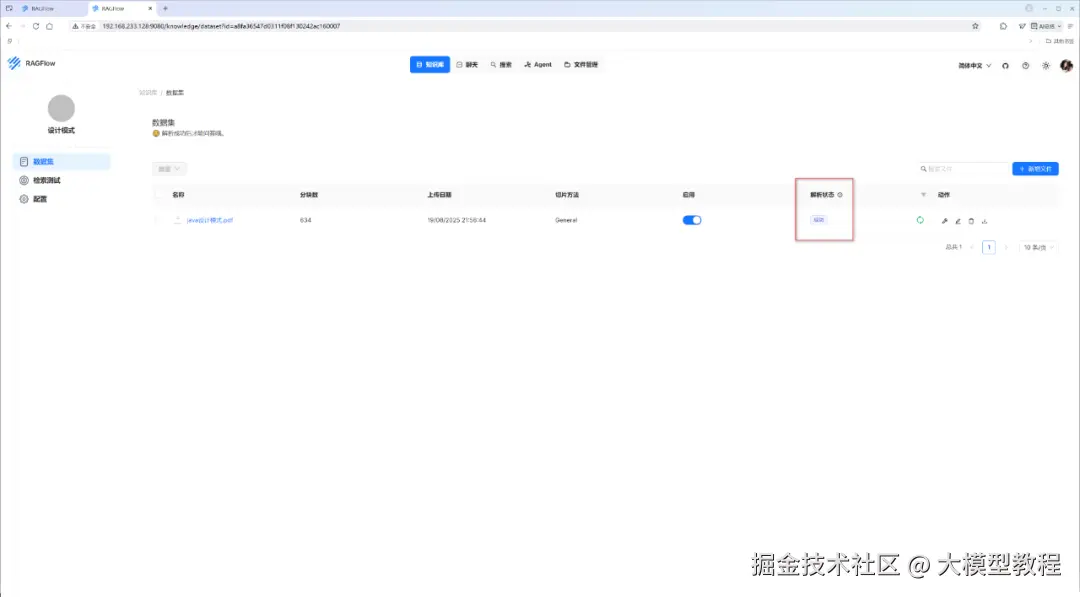Screen dimensions: 1080x597
Task: Click the search files input field
Action: [x=963, y=169]
